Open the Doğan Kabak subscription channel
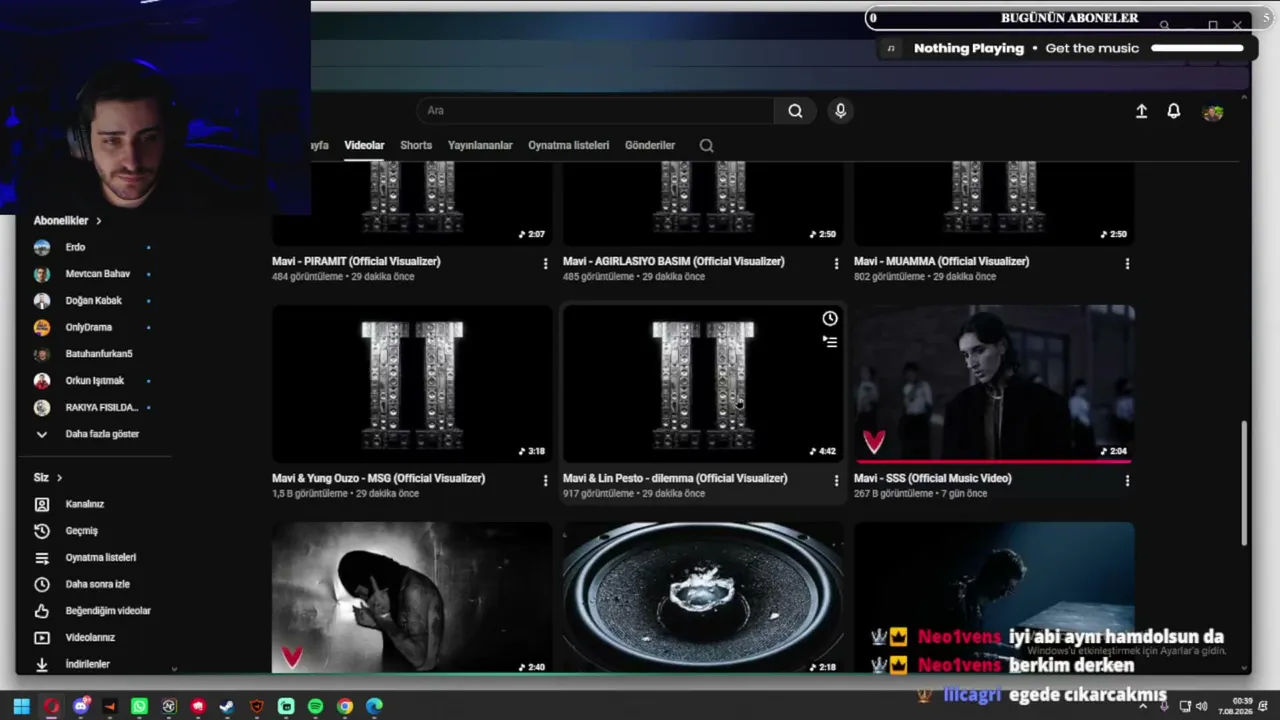Viewport: 1280px width, 720px height. pyautogui.click(x=94, y=301)
